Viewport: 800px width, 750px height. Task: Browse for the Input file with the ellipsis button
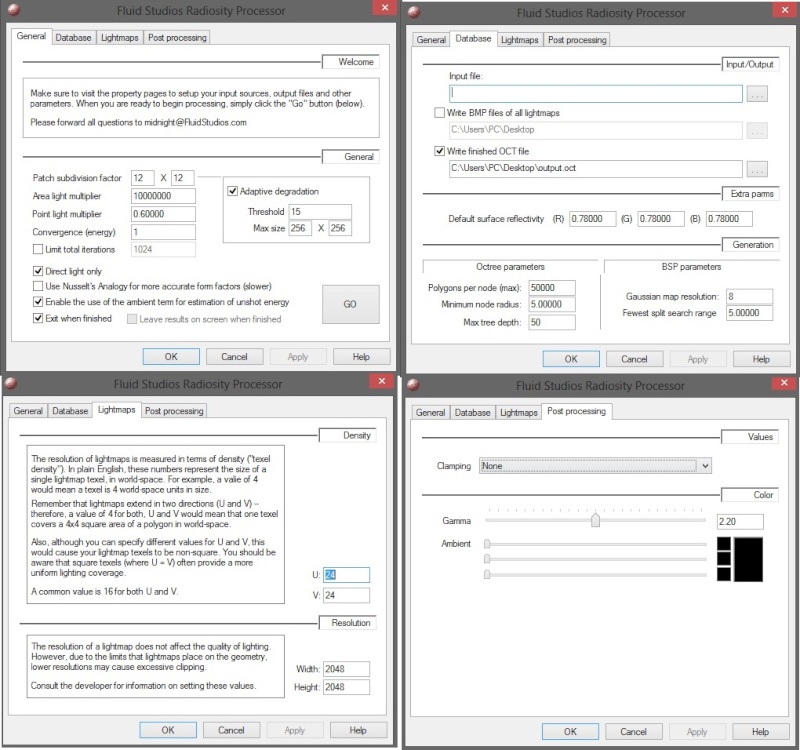tap(757, 94)
